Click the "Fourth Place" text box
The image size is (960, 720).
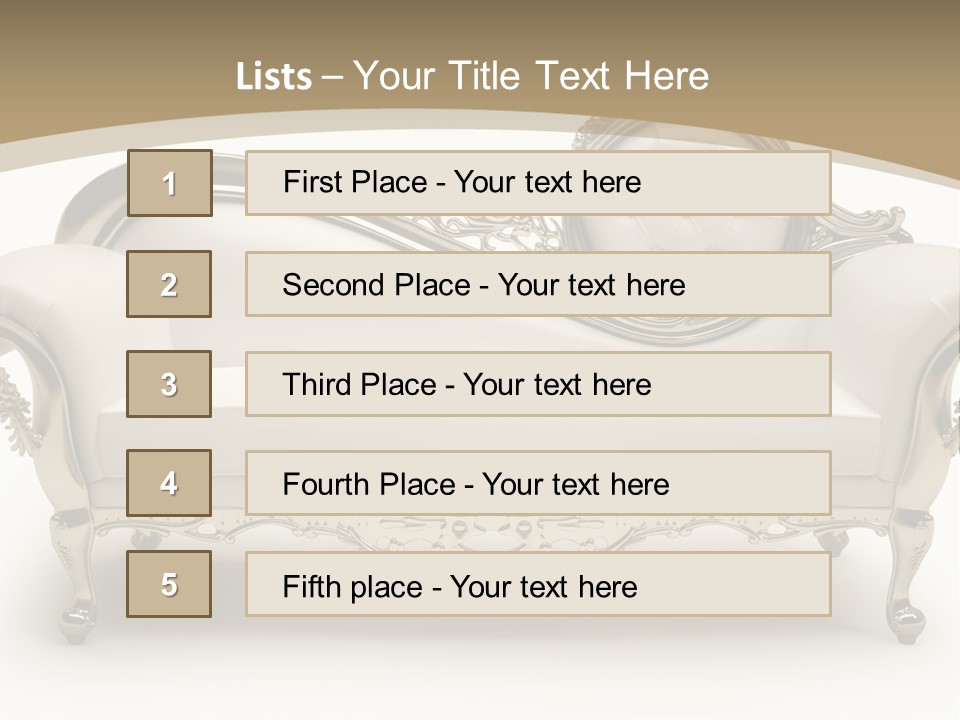coord(538,483)
